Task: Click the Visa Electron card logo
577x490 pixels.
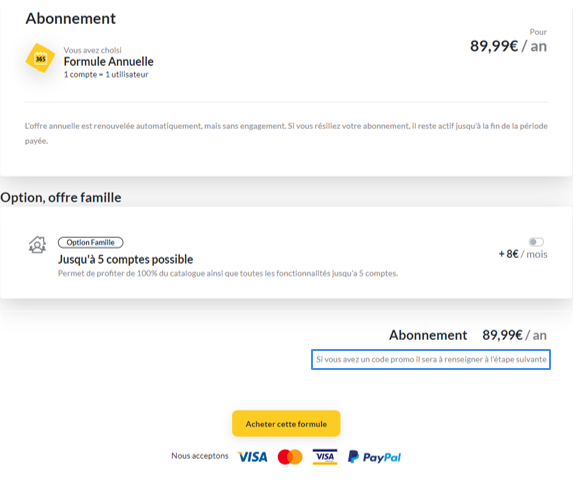Action: (x=325, y=457)
